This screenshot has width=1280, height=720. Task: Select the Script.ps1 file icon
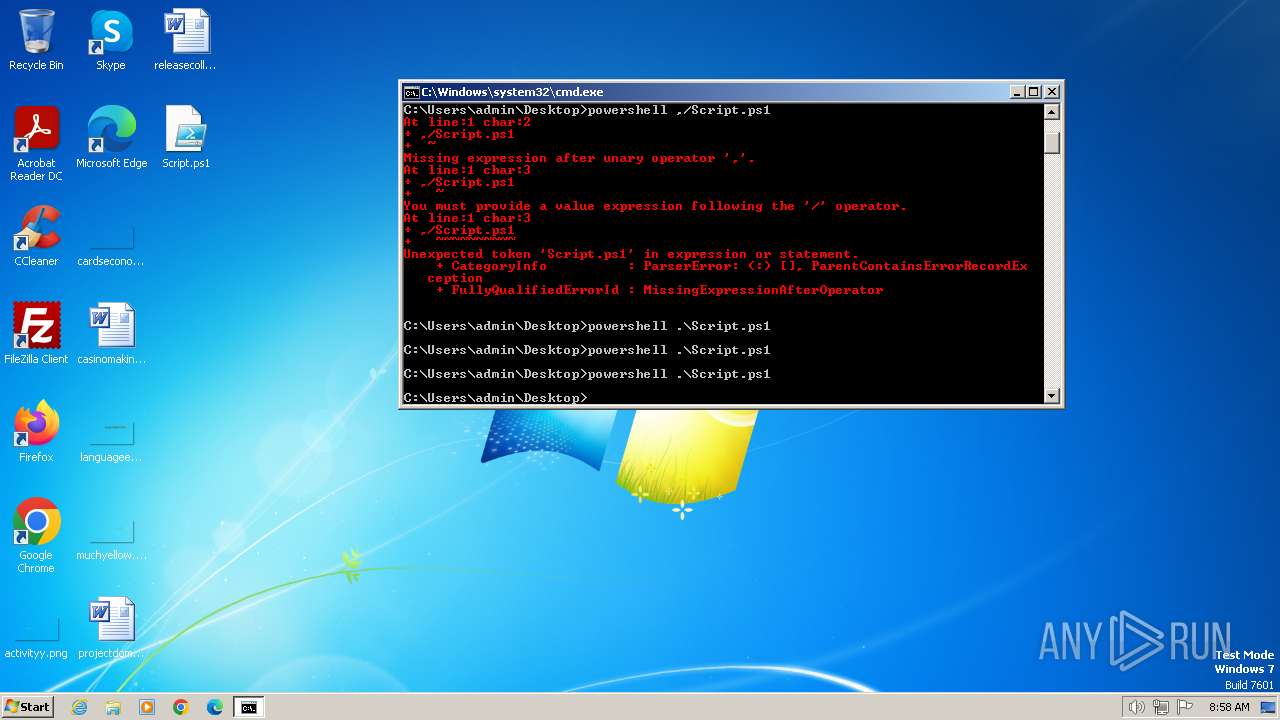[186, 138]
